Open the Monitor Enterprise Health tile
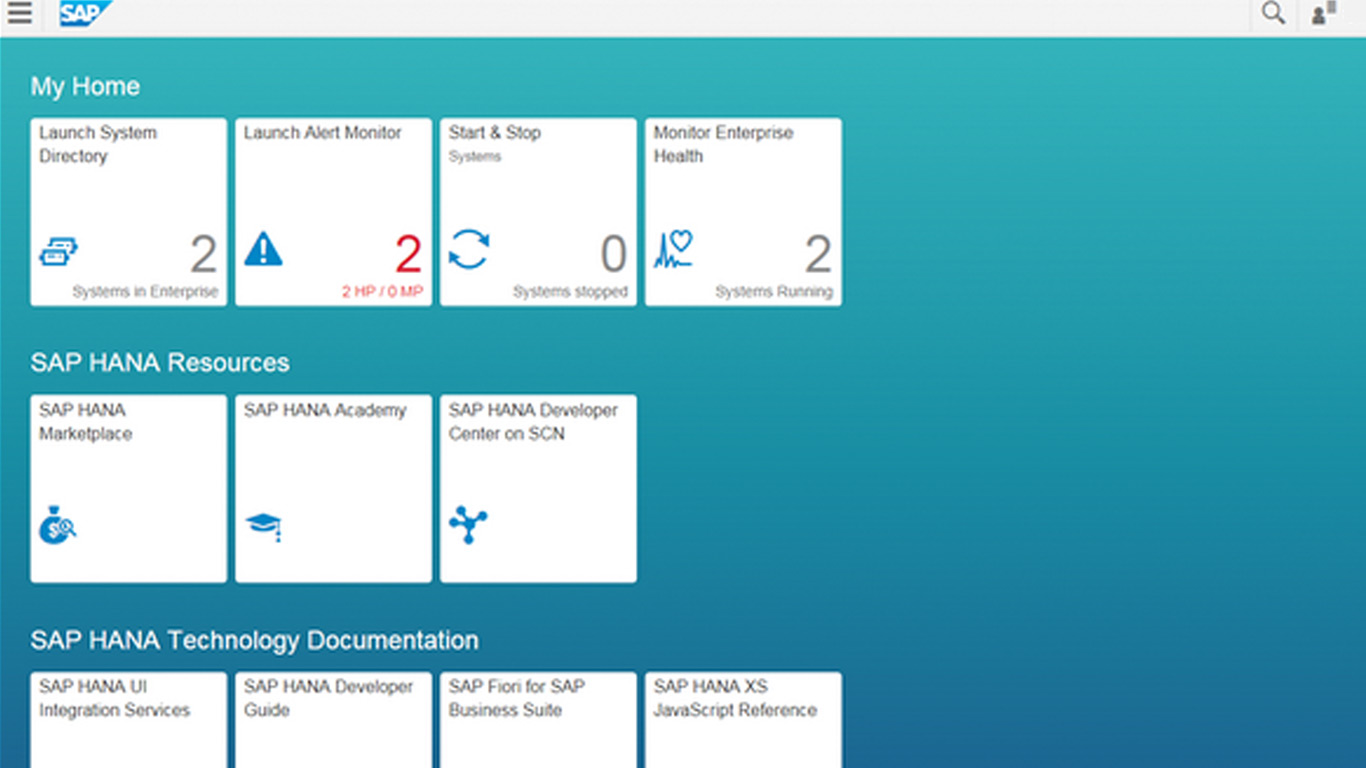The width and height of the screenshot is (1366, 768). 743,212
